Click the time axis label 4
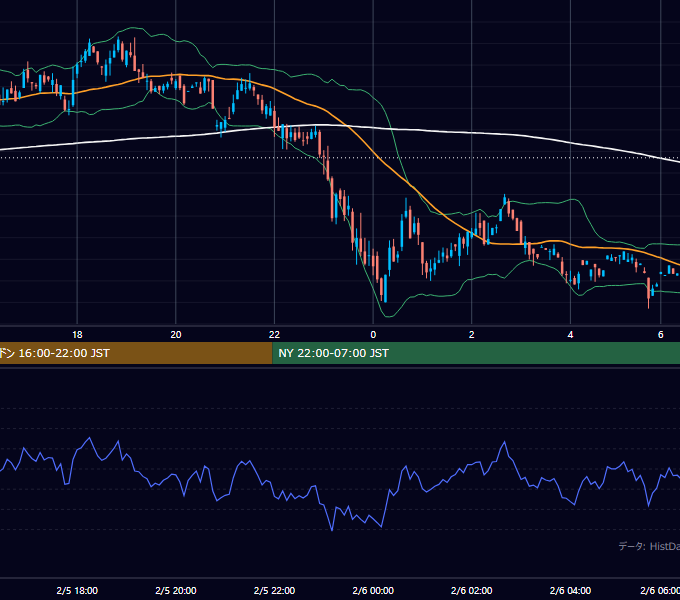This screenshot has width=680, height=600. 570,335
